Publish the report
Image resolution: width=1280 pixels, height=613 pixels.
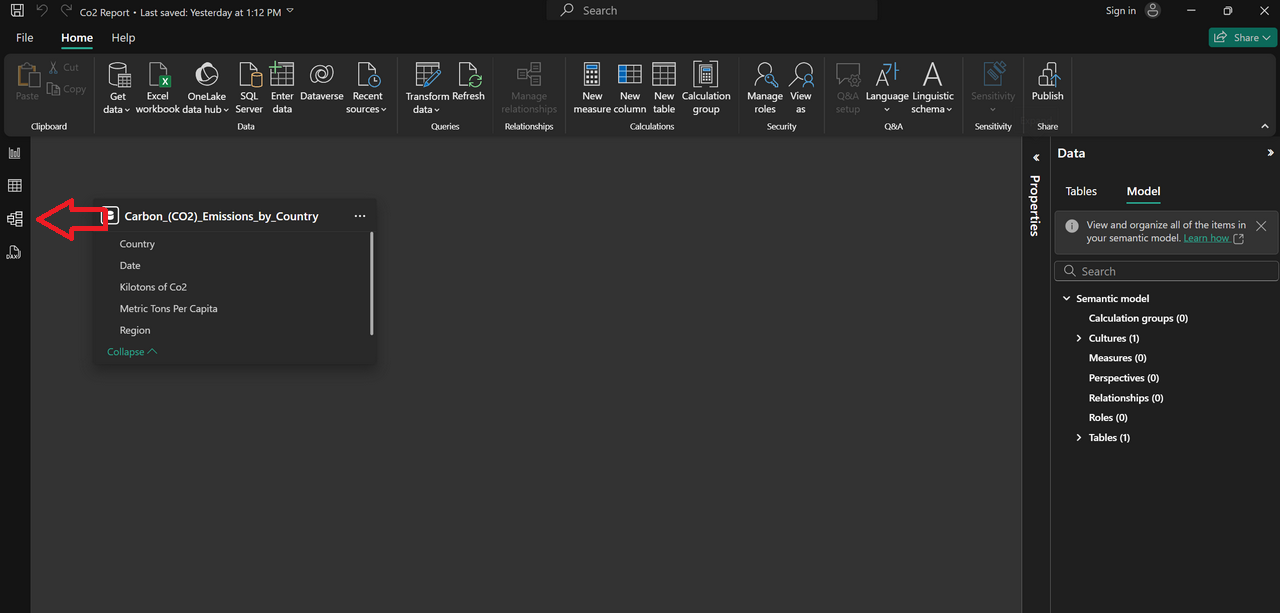point(1047,82)
